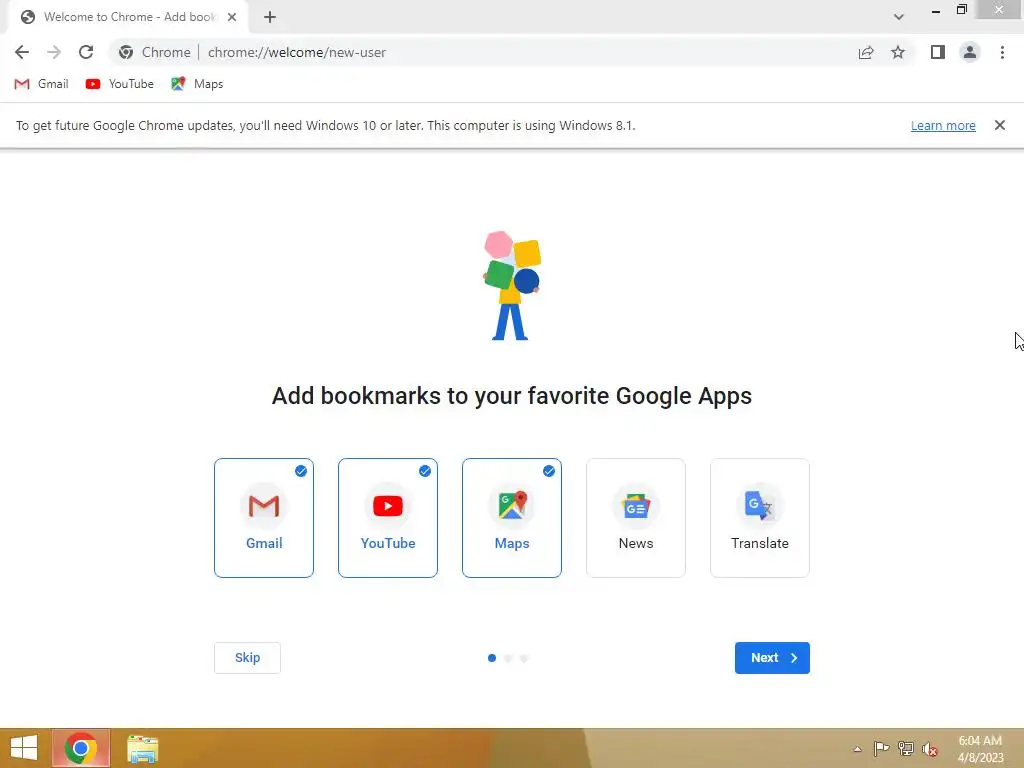Click the Chrome taskbar icon
The height and width of the screenshot is (768, 1024).
point(81,748)
